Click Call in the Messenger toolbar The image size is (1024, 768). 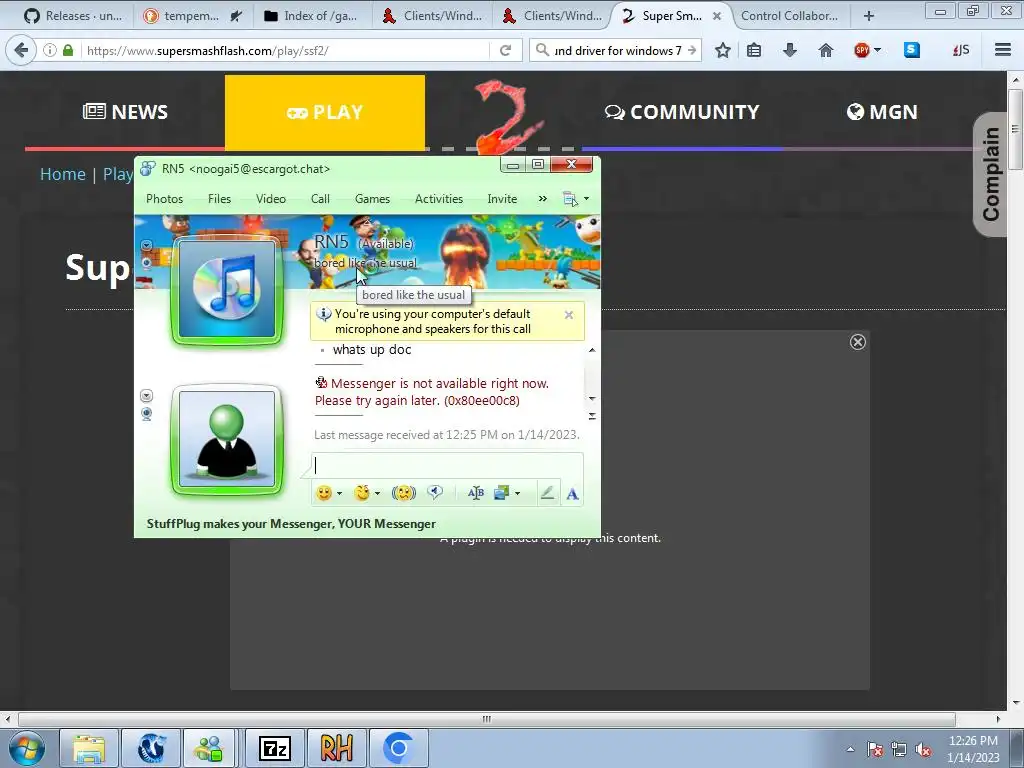[x=320, y=199]
